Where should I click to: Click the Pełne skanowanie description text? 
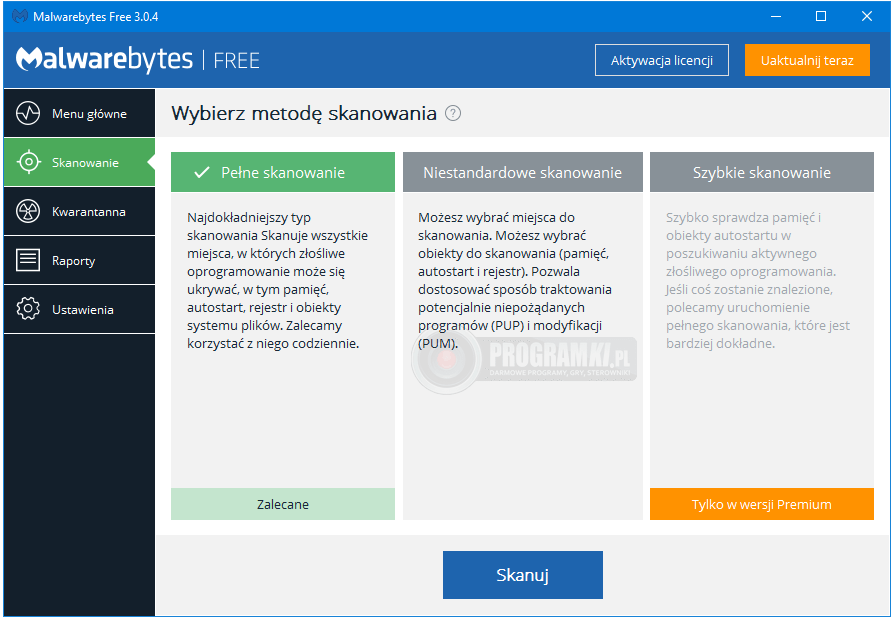point(278,280)
